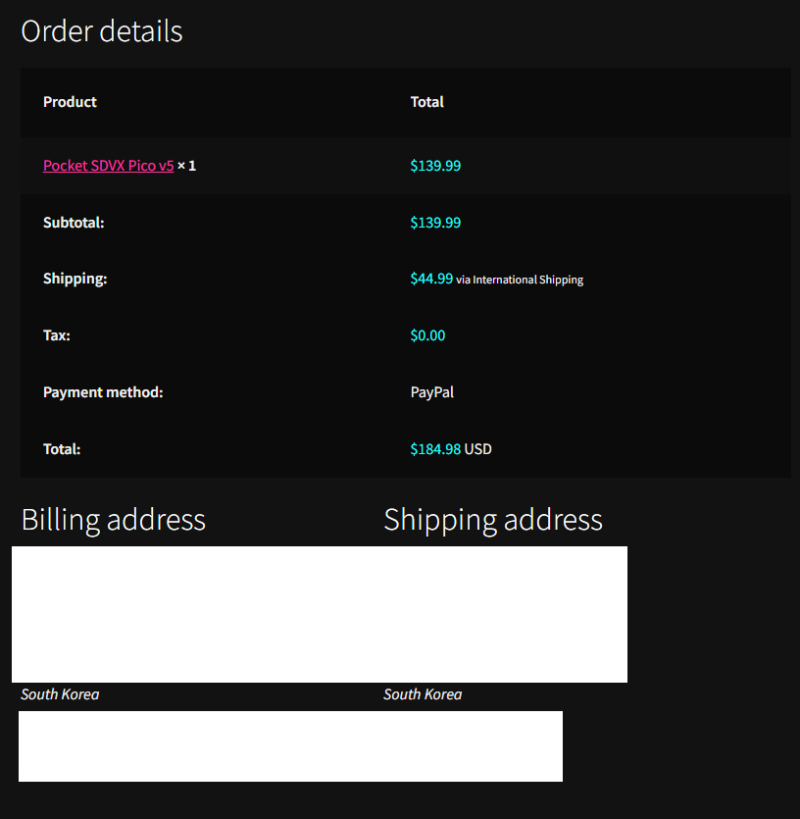Image resolution: width=800 pixels, height=819 pixels.
Task: Click the product row's $139.99 price
Action: point(435,166)
